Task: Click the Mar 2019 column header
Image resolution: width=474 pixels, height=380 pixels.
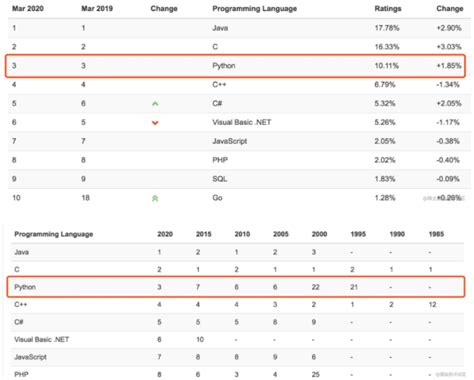Action: 97,9
